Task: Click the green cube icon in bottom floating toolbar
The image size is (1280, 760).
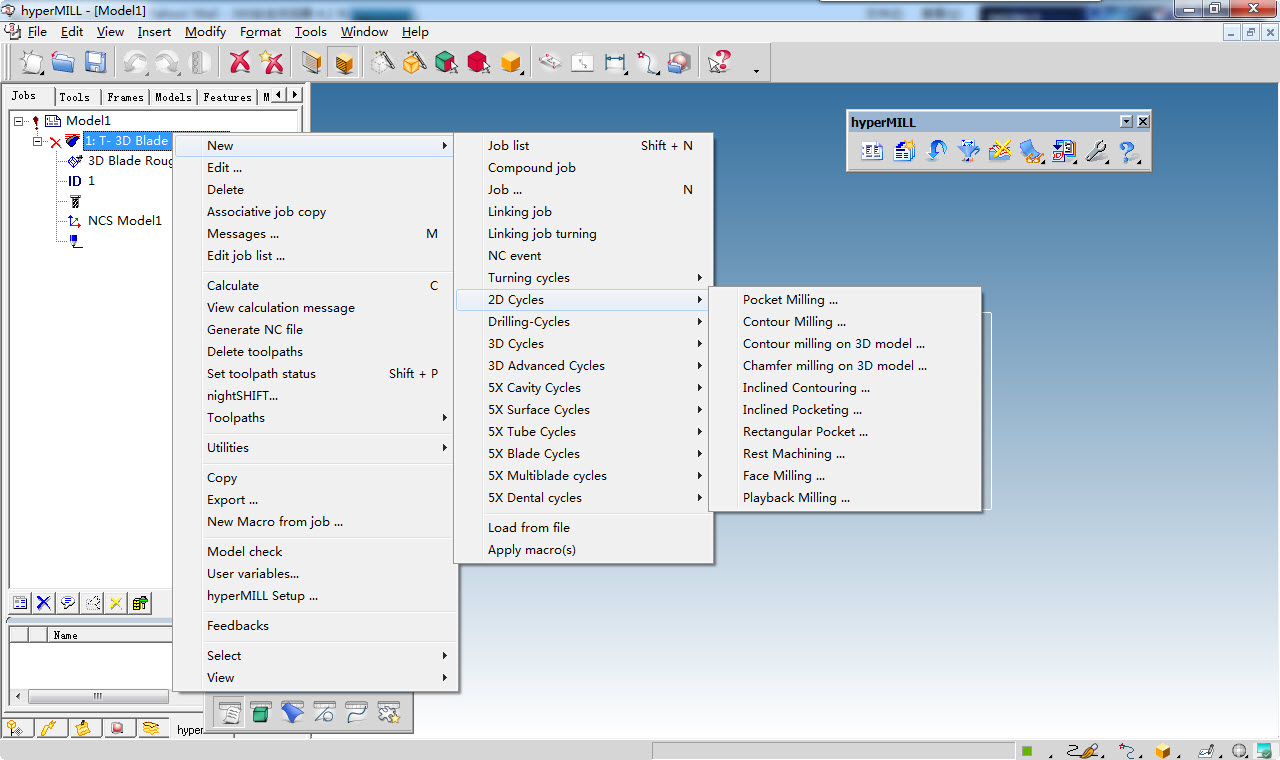Action: coord(260,713)
